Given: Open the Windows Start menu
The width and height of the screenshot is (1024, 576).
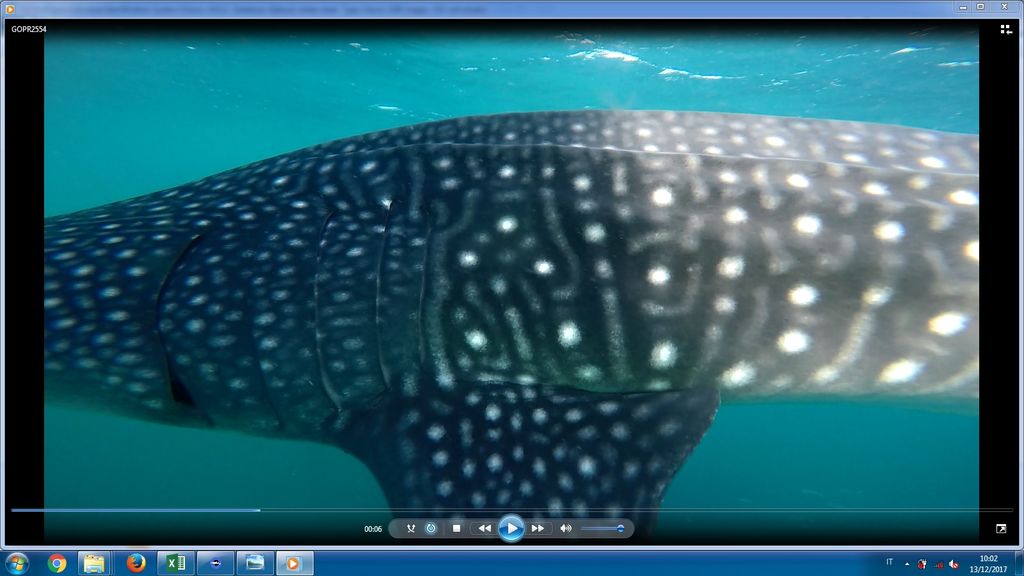Looking at the screenshot, I should pos(17,563).
